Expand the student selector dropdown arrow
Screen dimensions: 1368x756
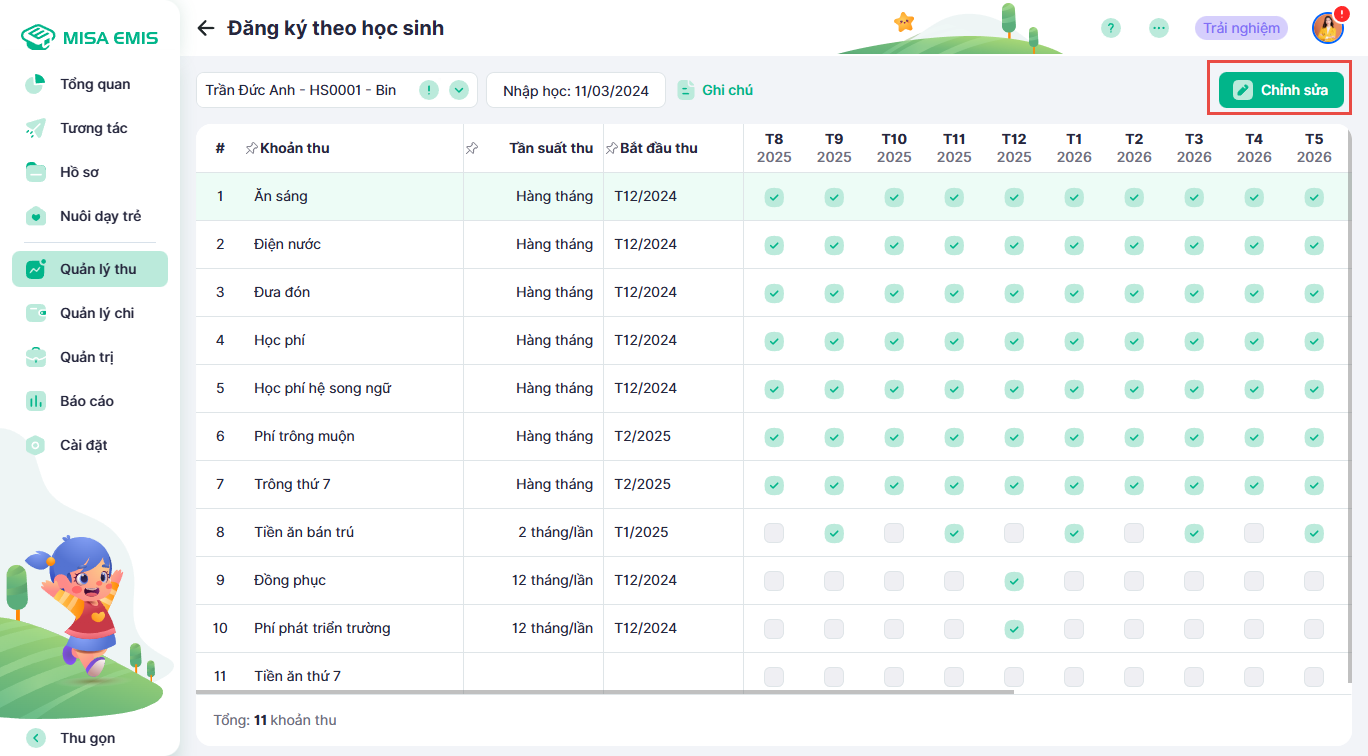[459, 90]
